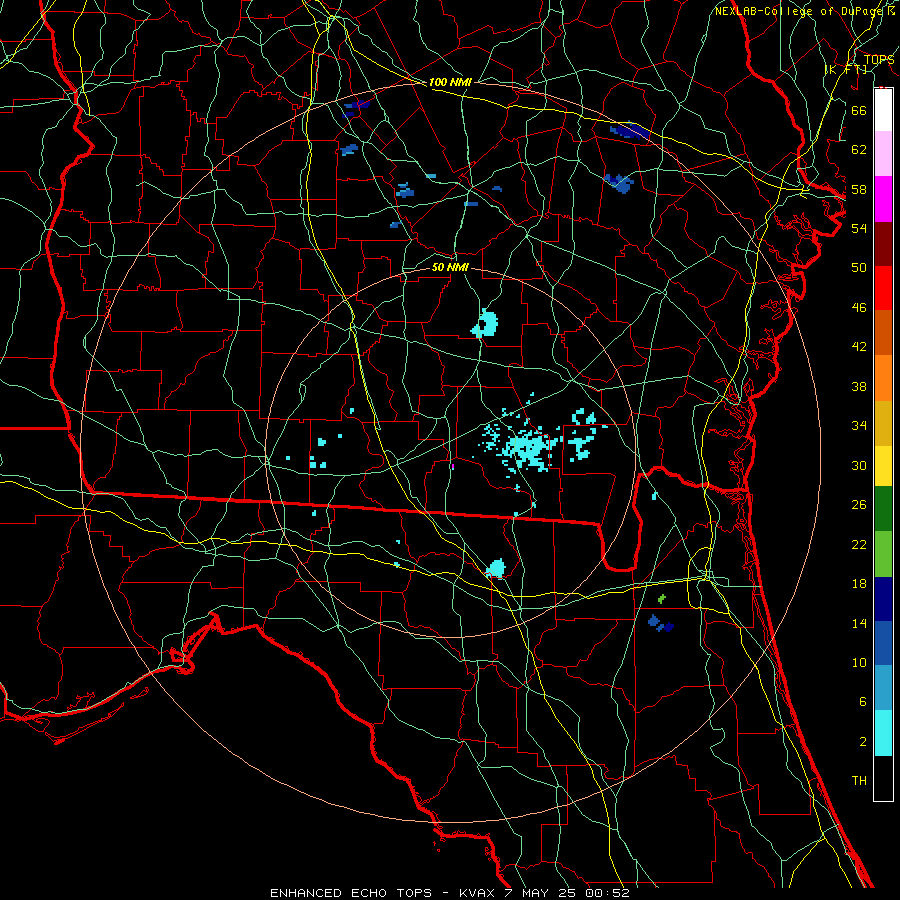Click the tiny magenta echo pixel near center
The image size is (900, 900).
coord(452,466)
